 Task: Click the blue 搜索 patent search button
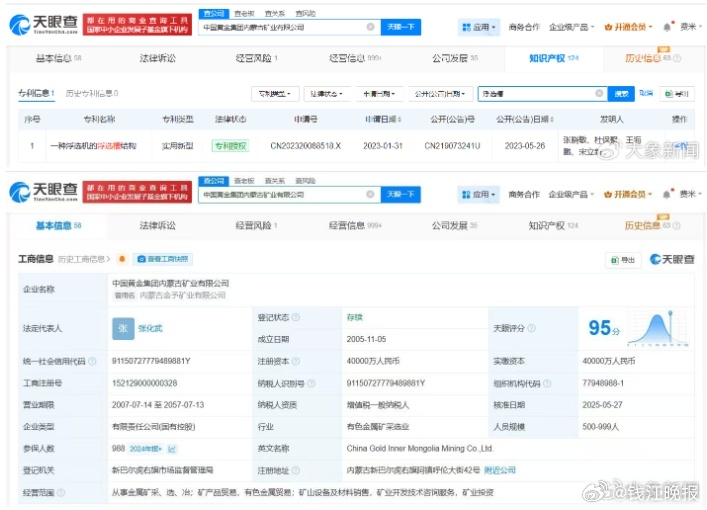pos(621,93)
